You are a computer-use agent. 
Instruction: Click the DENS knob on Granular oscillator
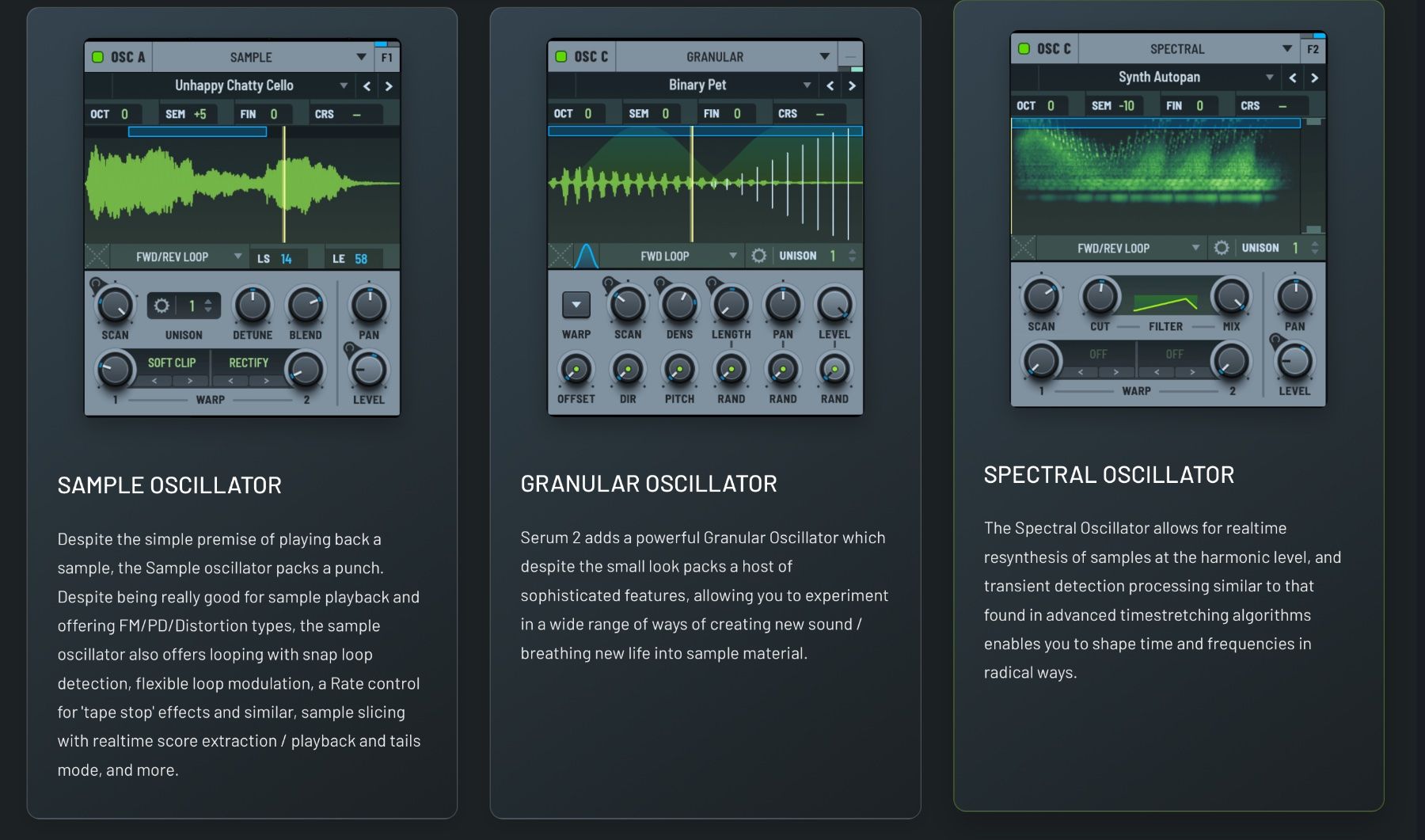point(679,304)
